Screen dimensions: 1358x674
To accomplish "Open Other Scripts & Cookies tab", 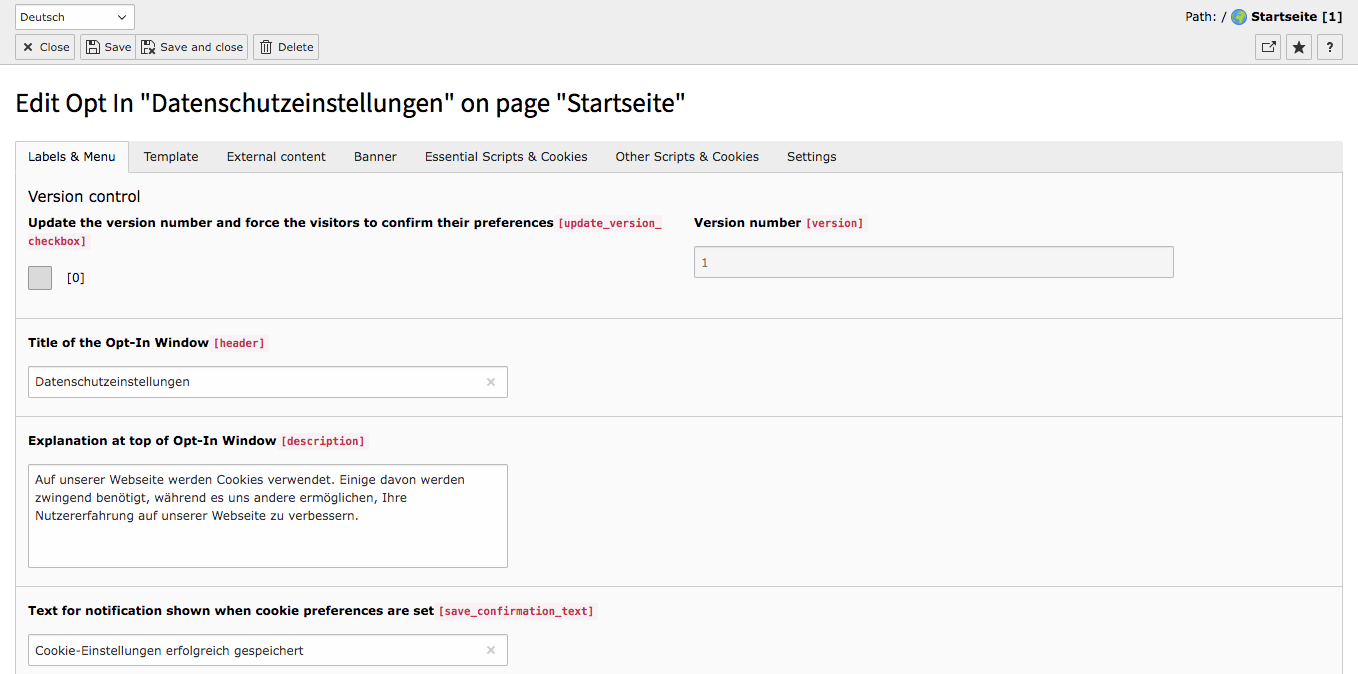I will click(x=687, y=157).
